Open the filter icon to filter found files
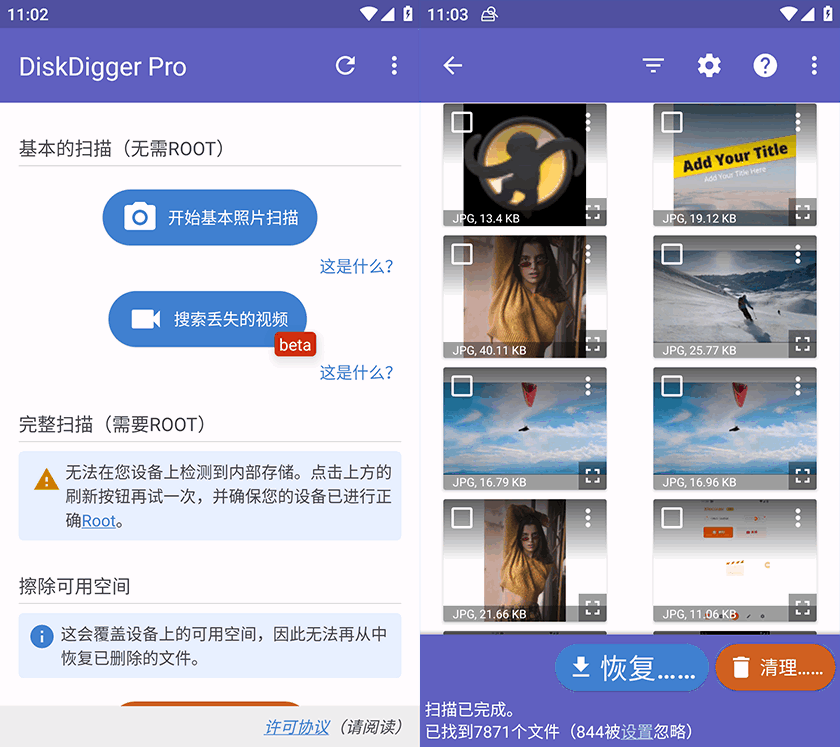 pos(653,66)
